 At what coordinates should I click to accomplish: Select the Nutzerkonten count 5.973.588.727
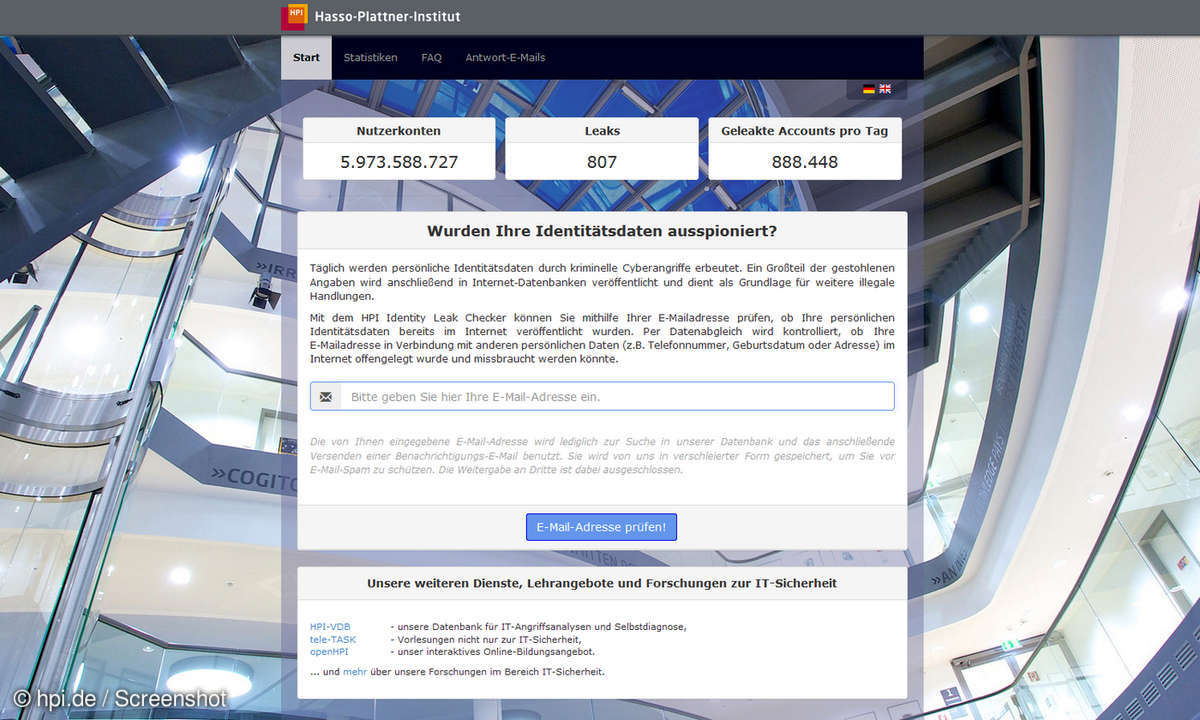[399, 162]
